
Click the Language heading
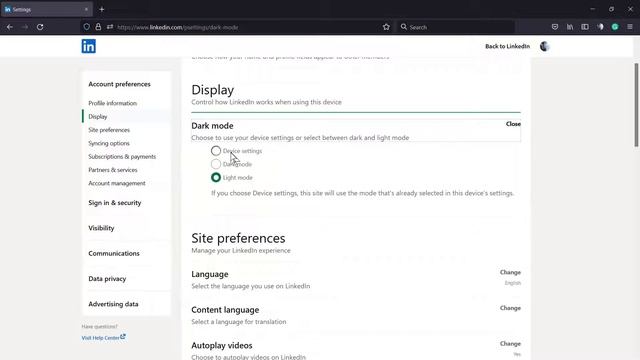click(x=210, y=274)
